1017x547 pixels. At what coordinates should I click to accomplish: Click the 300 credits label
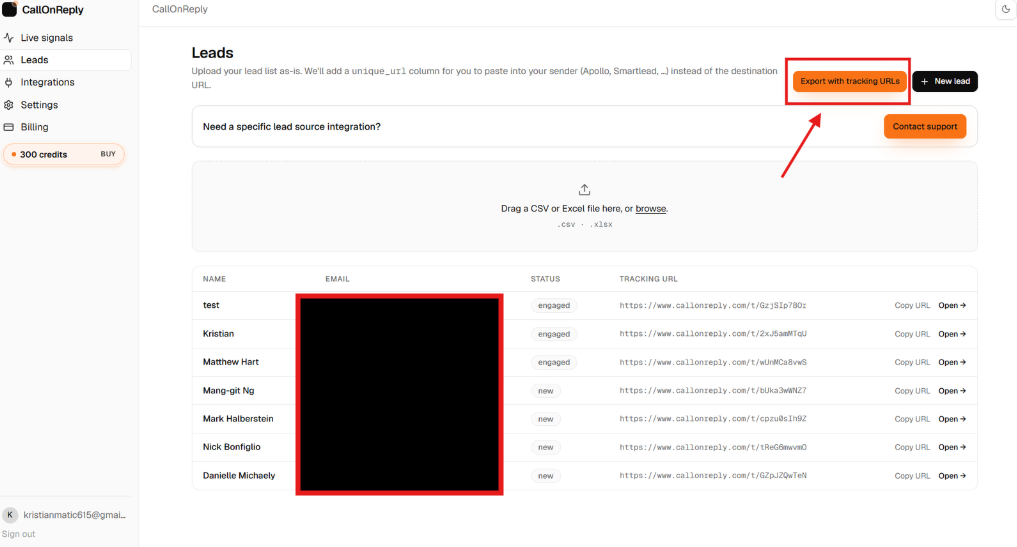tap(43, 154)
